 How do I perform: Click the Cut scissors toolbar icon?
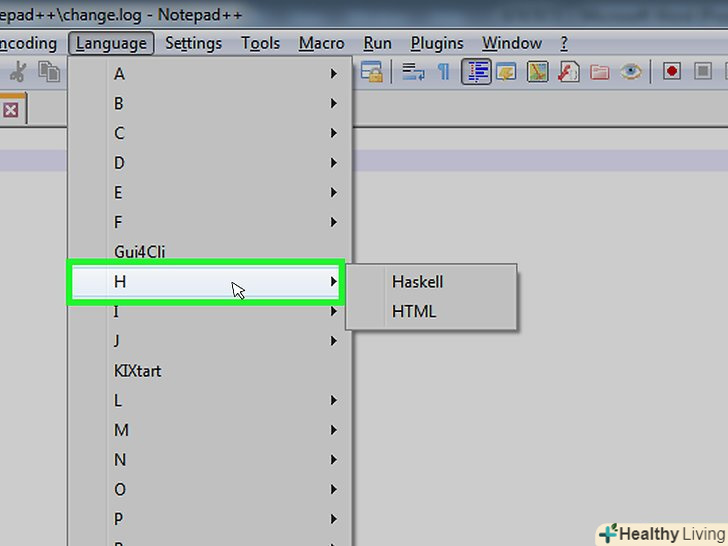click(x=18, y=72)
